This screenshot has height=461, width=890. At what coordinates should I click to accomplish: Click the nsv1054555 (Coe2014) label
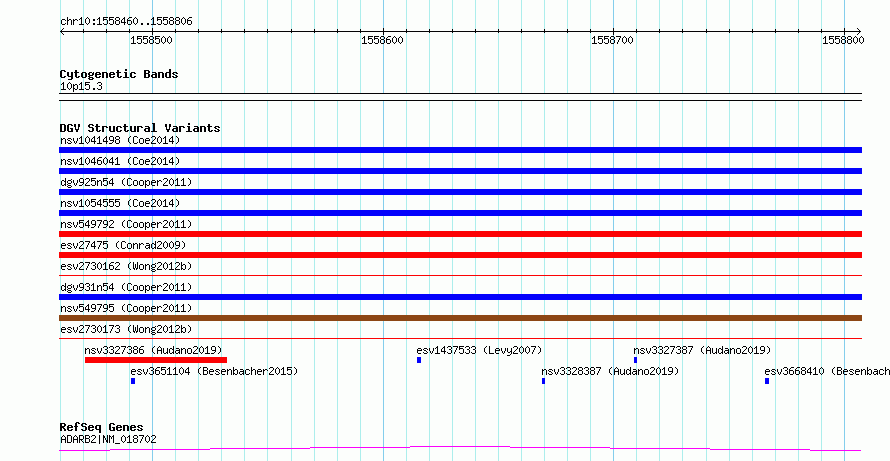click(x=120, y=203)
